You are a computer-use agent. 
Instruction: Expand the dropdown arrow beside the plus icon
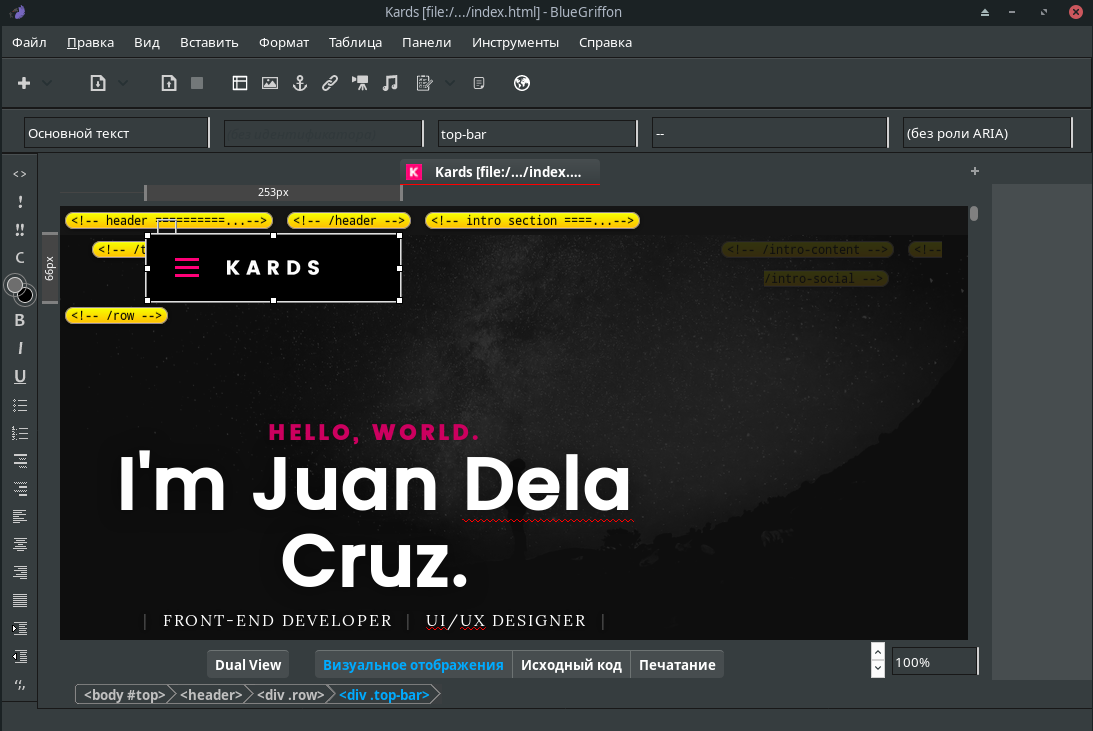click(47, 83)
